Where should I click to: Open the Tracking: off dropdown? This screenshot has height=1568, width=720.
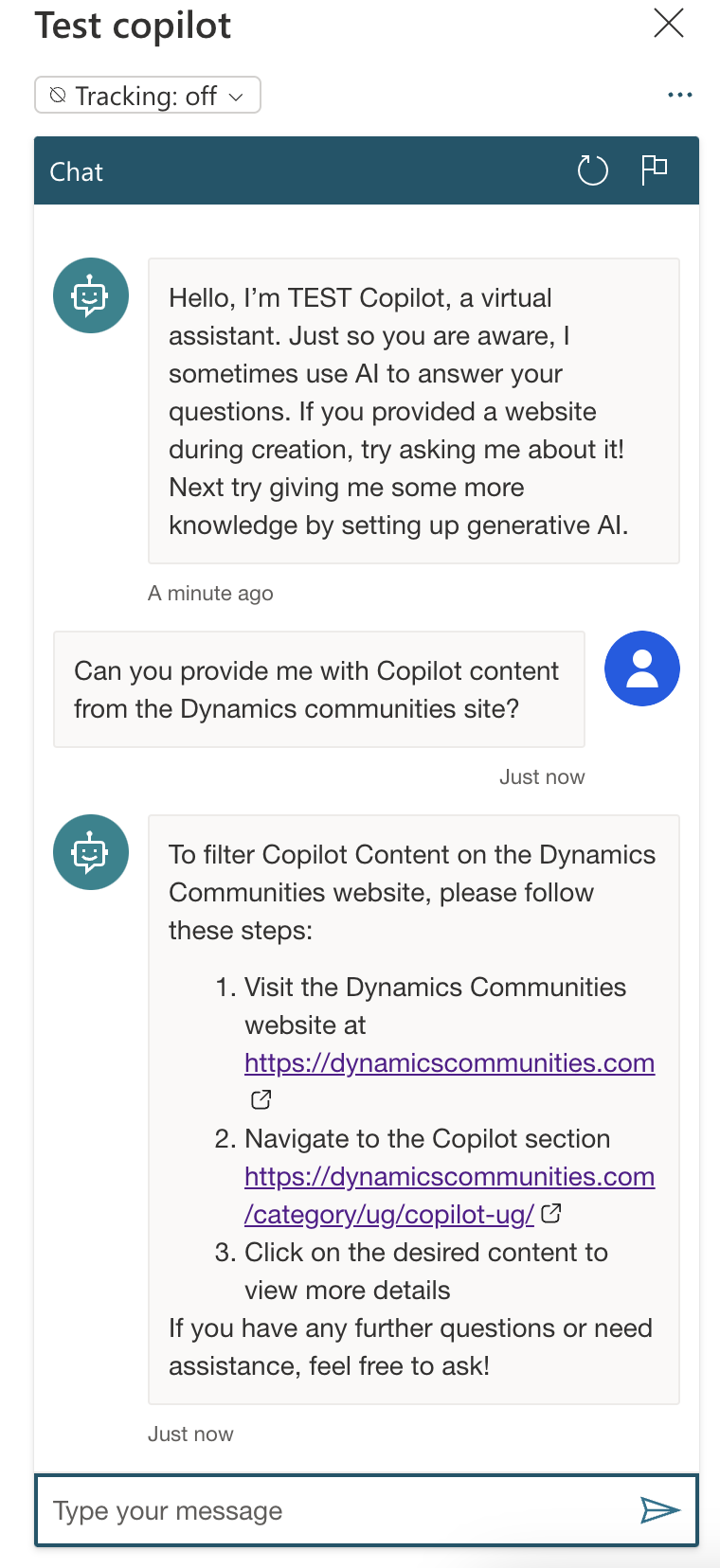click(x=148, y=95)
